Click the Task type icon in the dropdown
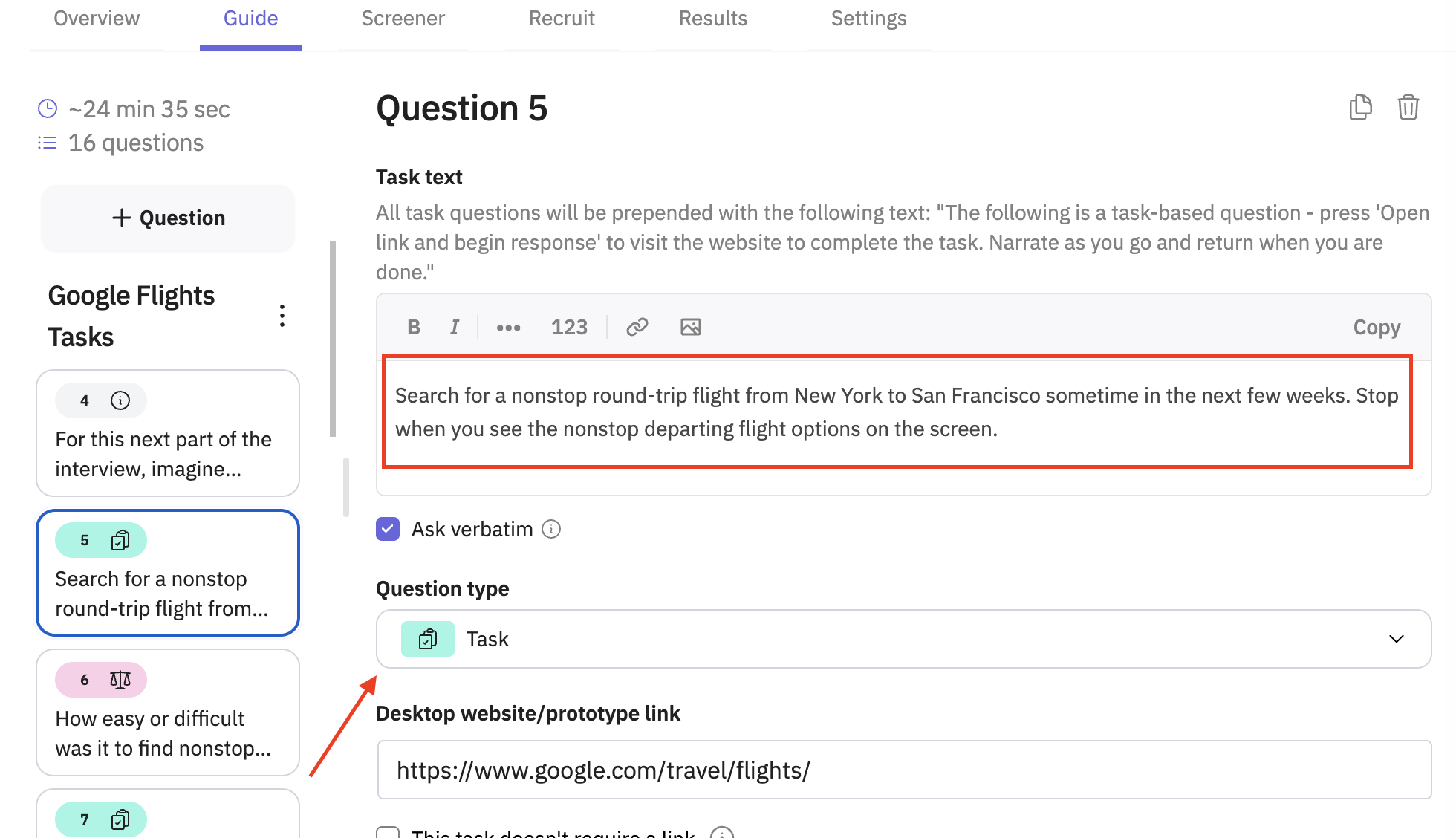The image size is (1456, 838). [x=428, y=639]
